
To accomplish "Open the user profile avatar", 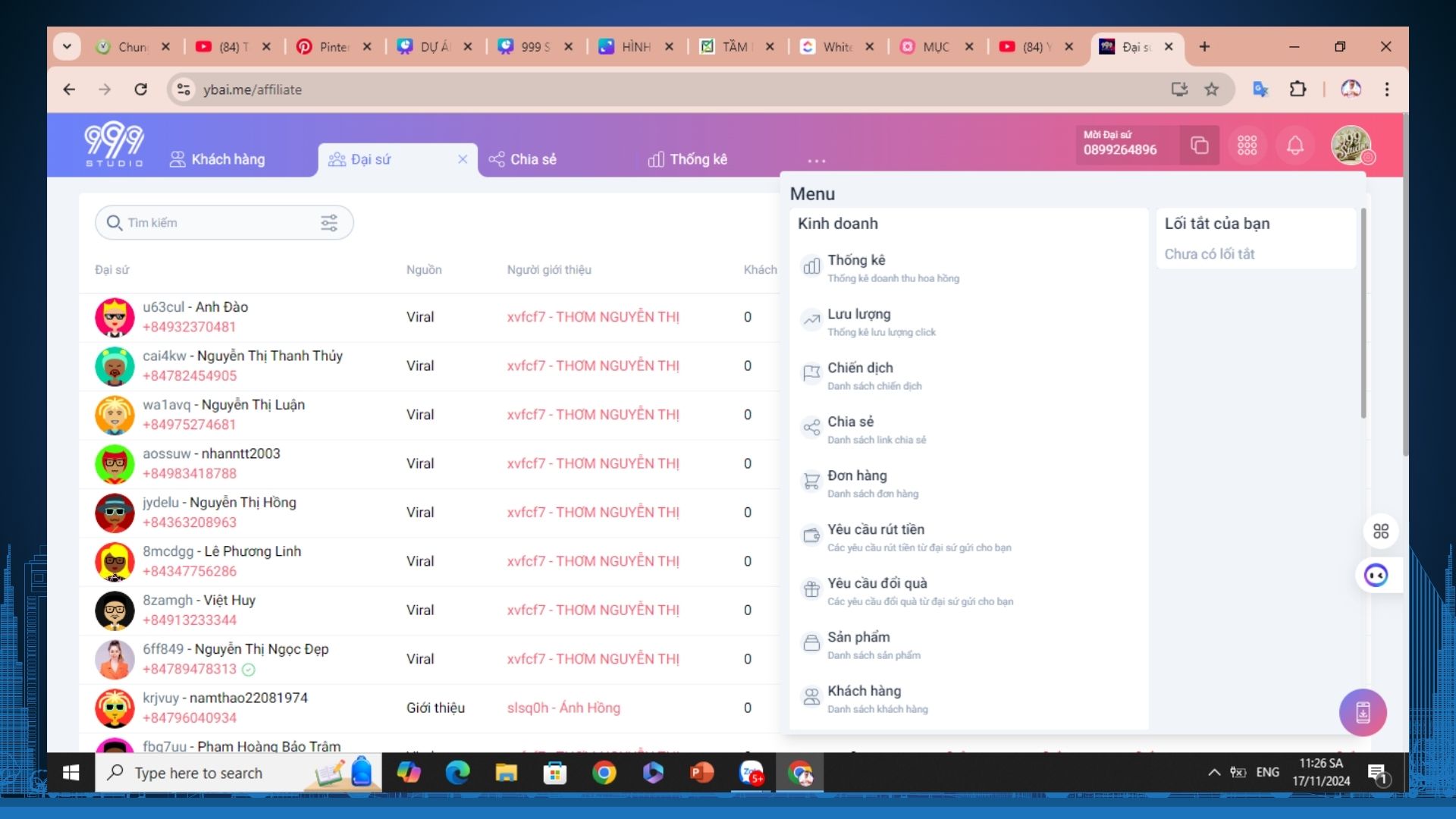I will click(x=1351, y=145).
